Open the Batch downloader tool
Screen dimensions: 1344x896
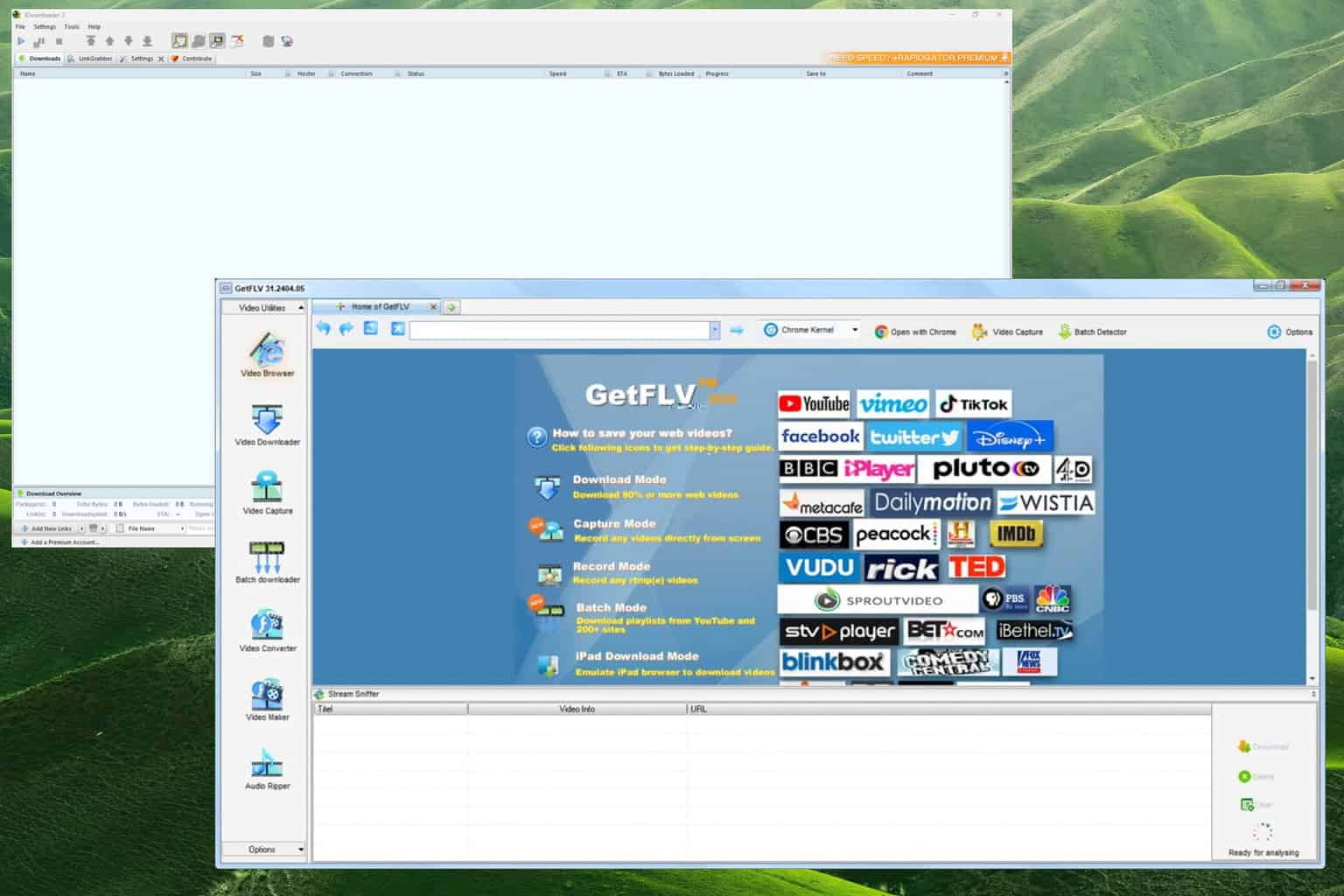click(266, 560)
